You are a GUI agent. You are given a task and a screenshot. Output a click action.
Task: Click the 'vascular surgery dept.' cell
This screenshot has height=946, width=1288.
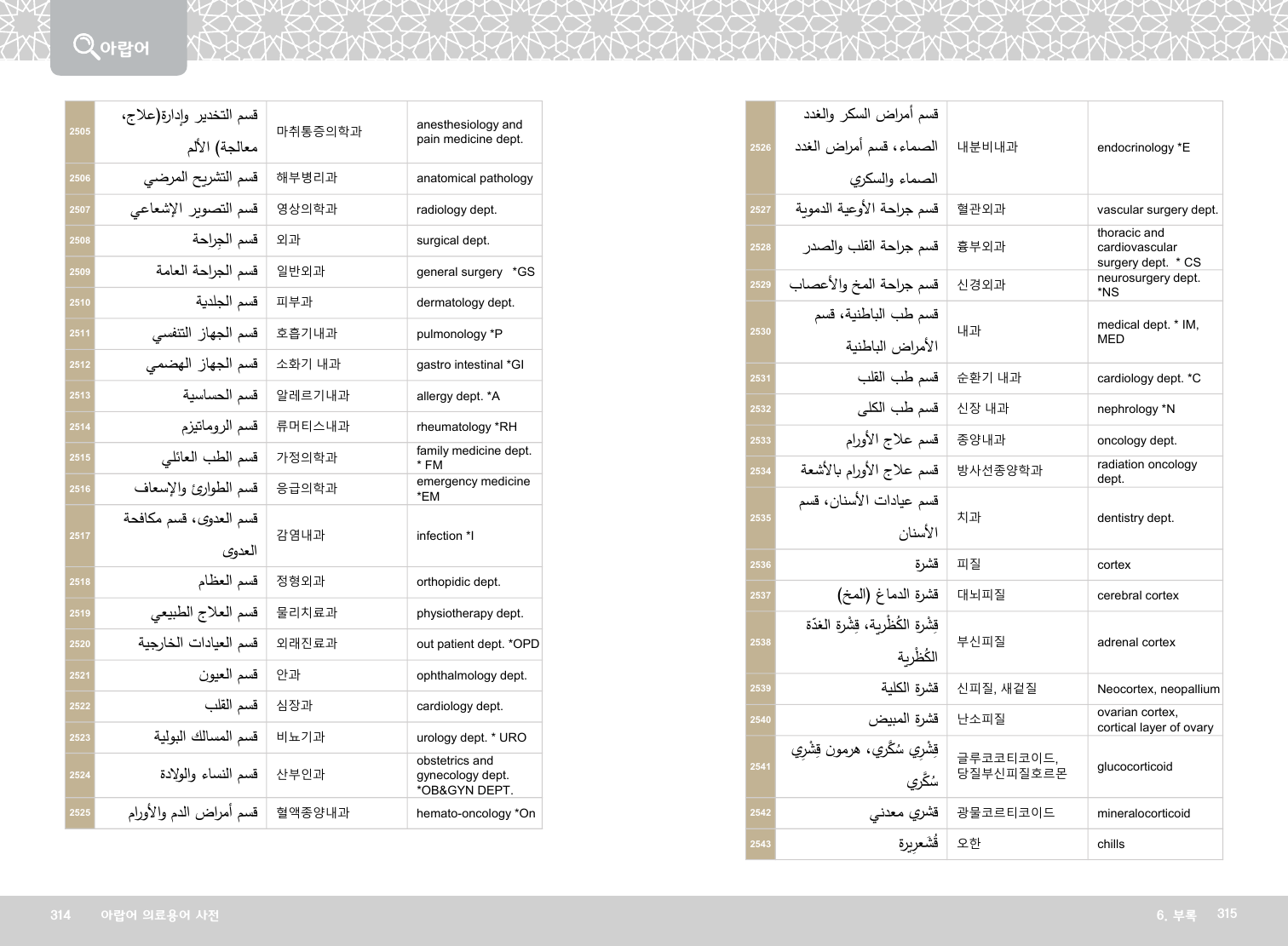pyautogui.click(x=1157, y=209)
